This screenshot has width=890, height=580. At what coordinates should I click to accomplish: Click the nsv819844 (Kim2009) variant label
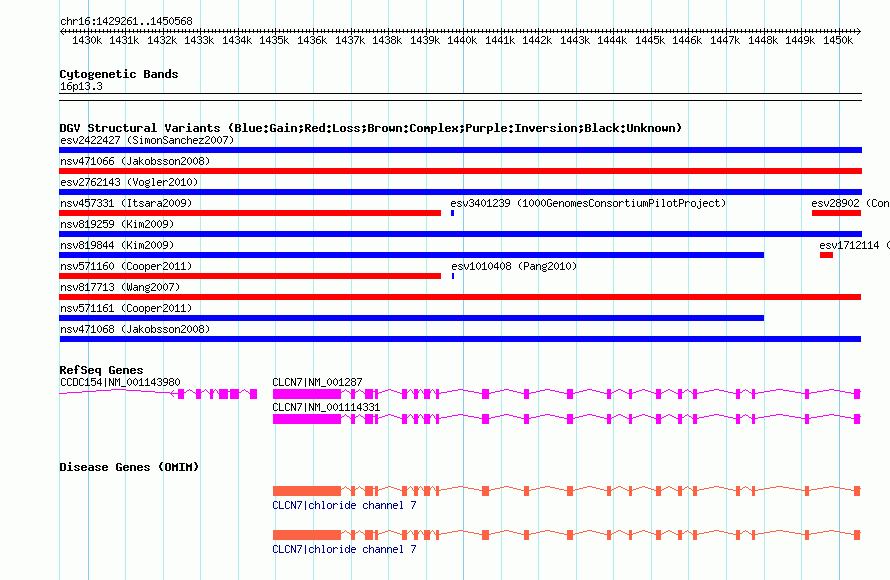click(x=117, y=245)
